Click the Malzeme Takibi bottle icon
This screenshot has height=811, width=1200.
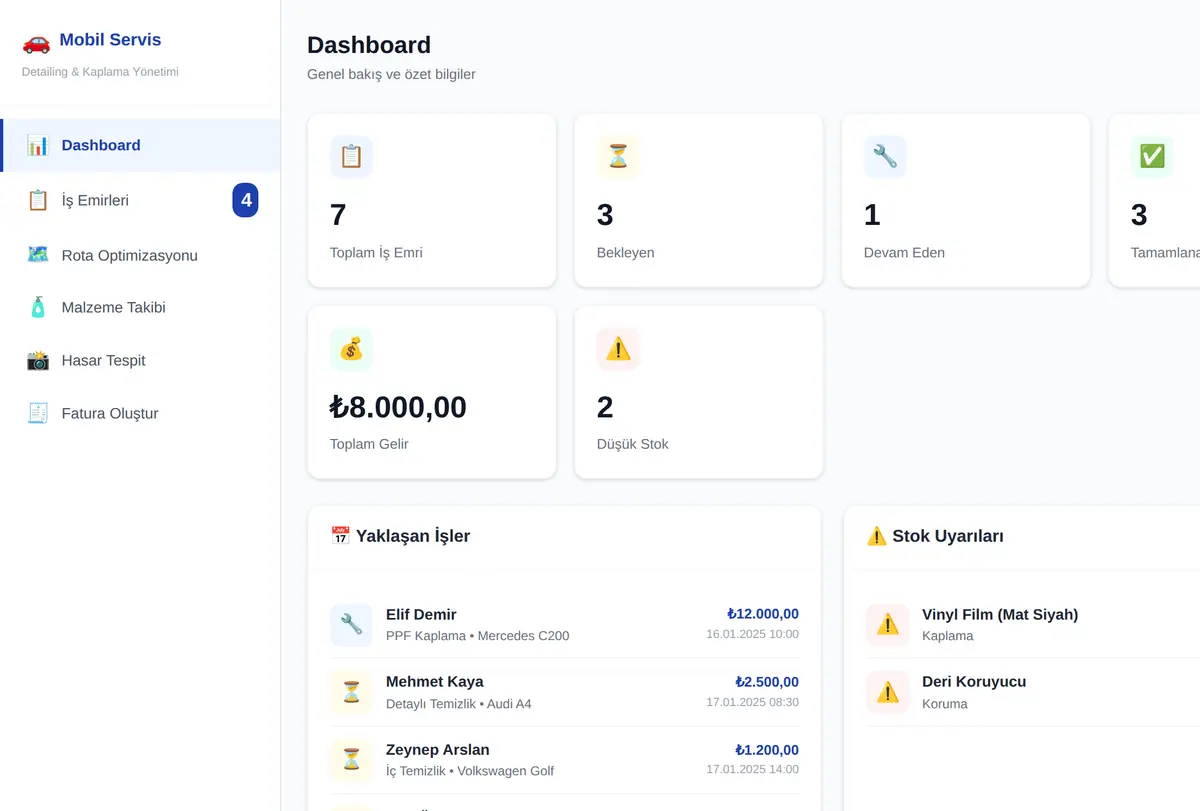pyautogui.click(x=38, y=307)
